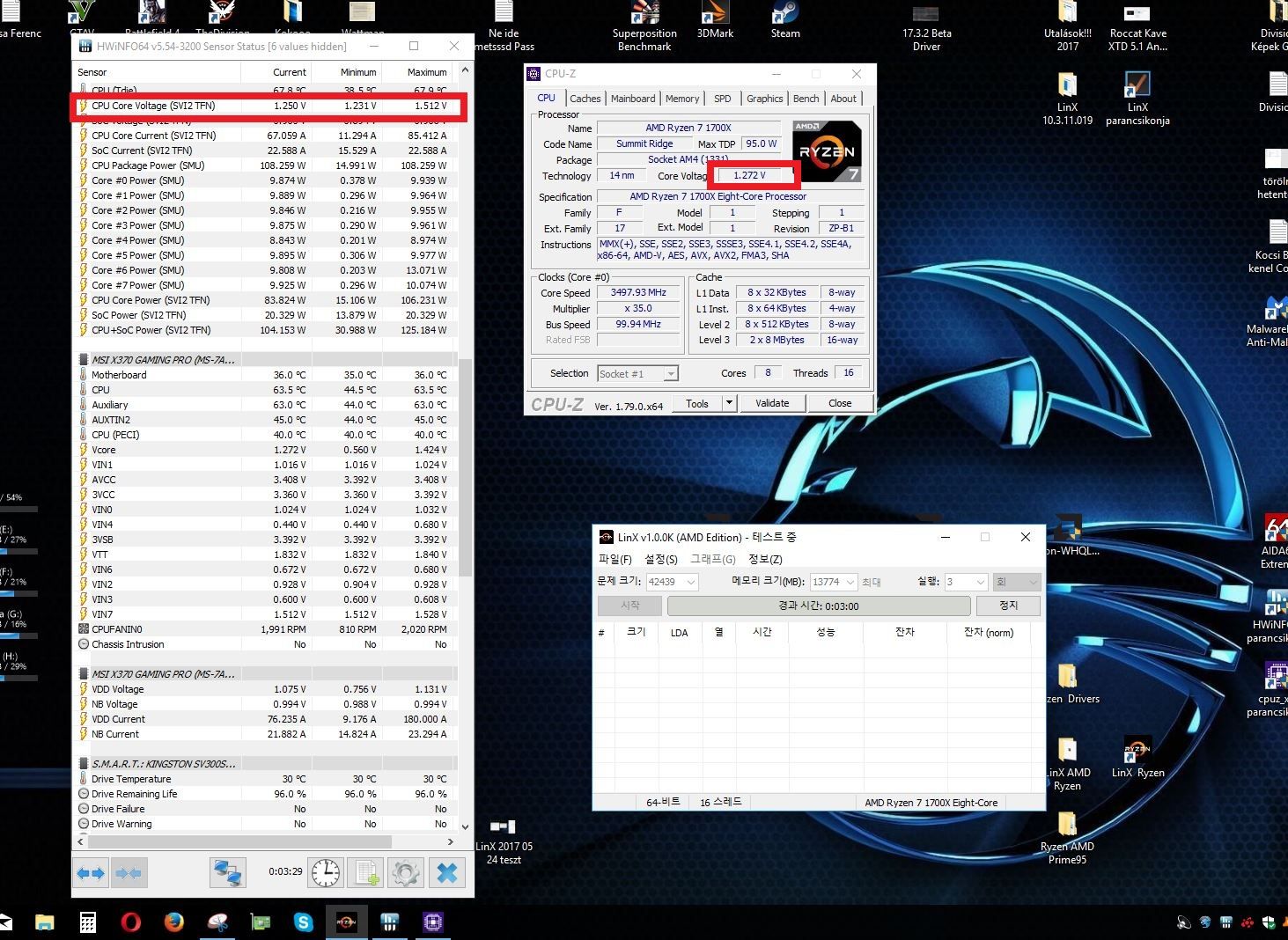Open LinX 10.3.11.019 desktop folder
The height and width of the screenshot is (940, 1288).
tap(1067, 99)
